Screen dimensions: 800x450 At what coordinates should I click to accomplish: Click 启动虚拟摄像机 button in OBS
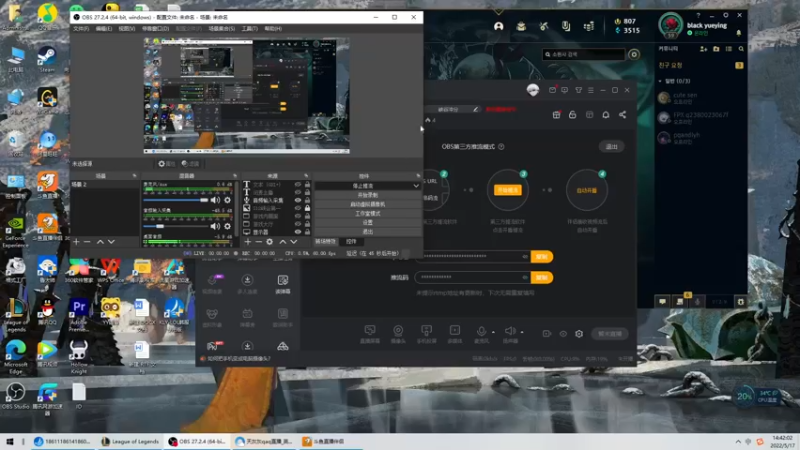tap(367, 204)
